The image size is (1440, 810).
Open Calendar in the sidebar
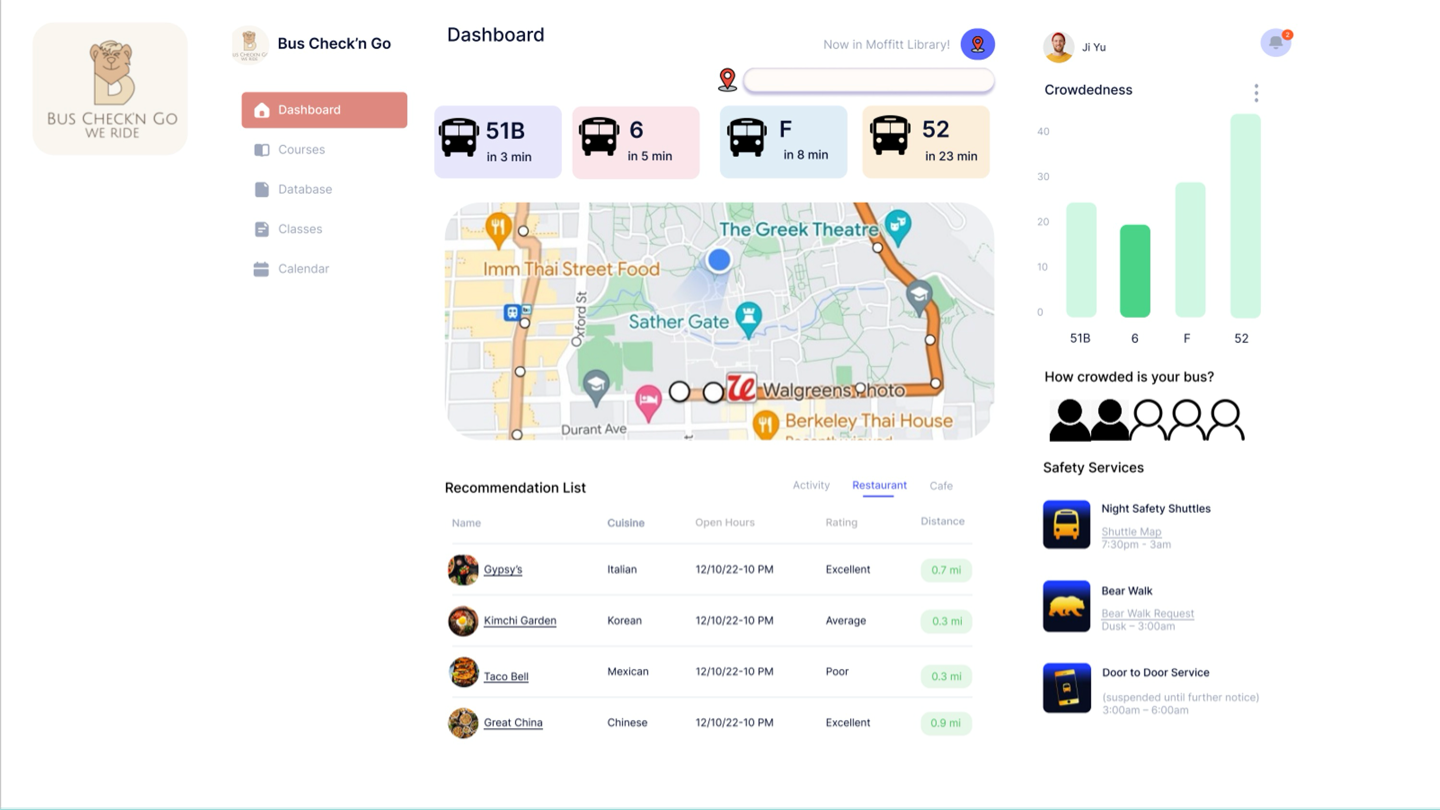click(x=303, y=269)
